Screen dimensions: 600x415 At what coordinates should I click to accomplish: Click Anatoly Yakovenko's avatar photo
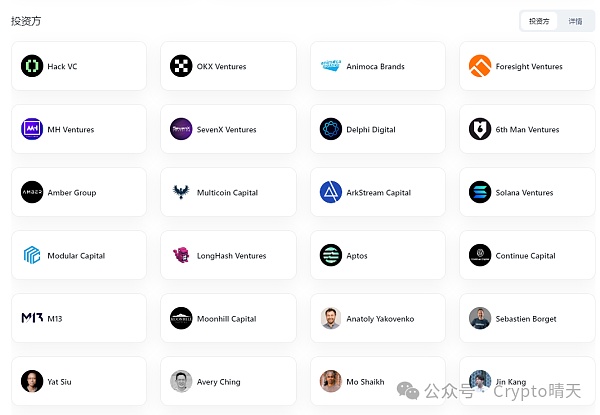[x=331, y=318]
